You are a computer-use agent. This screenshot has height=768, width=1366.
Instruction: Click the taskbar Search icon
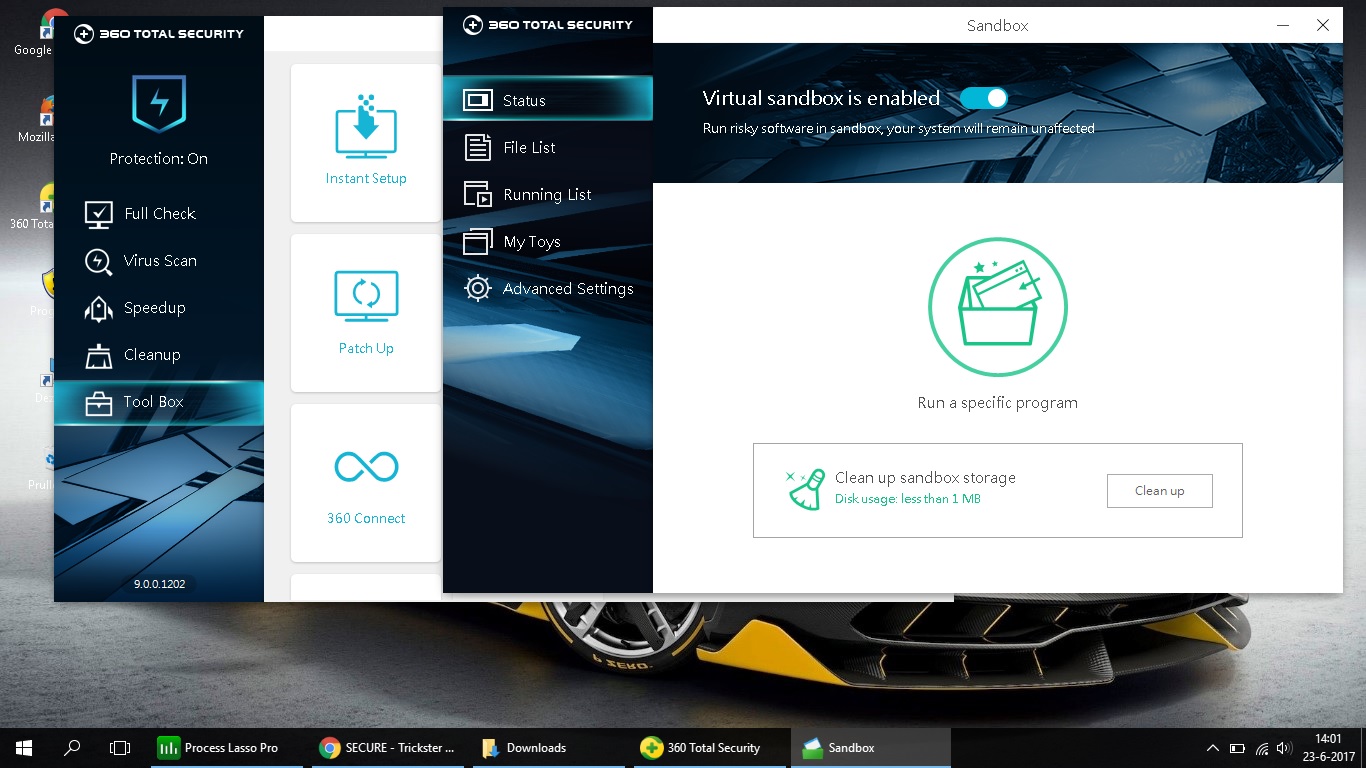(x=72, y=747)
